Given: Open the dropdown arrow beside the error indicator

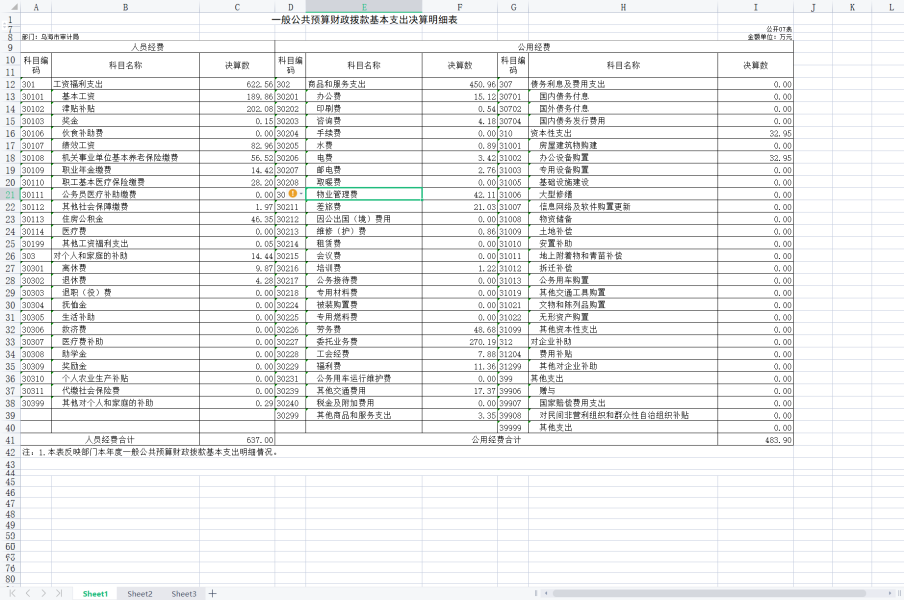Looking at the screenshot, I should tap(303, 193).
